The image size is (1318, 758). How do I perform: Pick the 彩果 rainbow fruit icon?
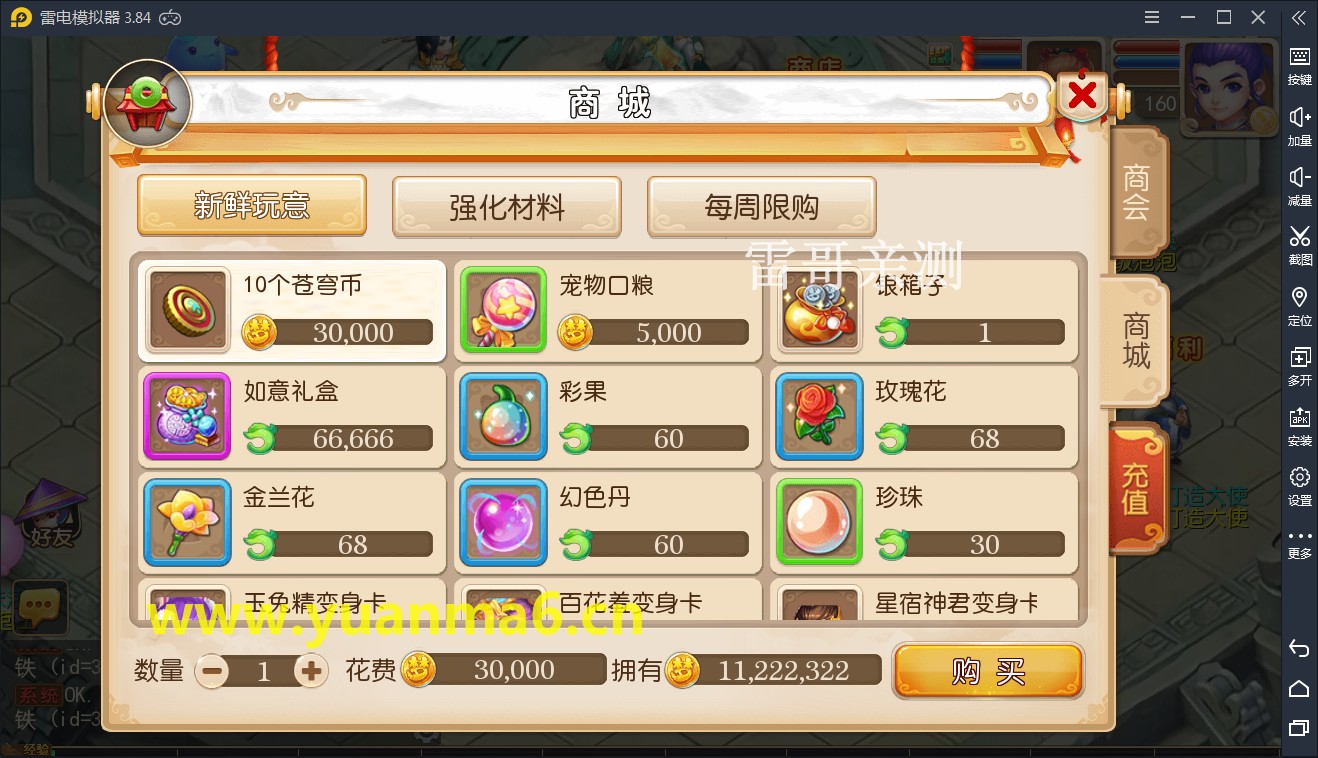click(x=504, y=416)
